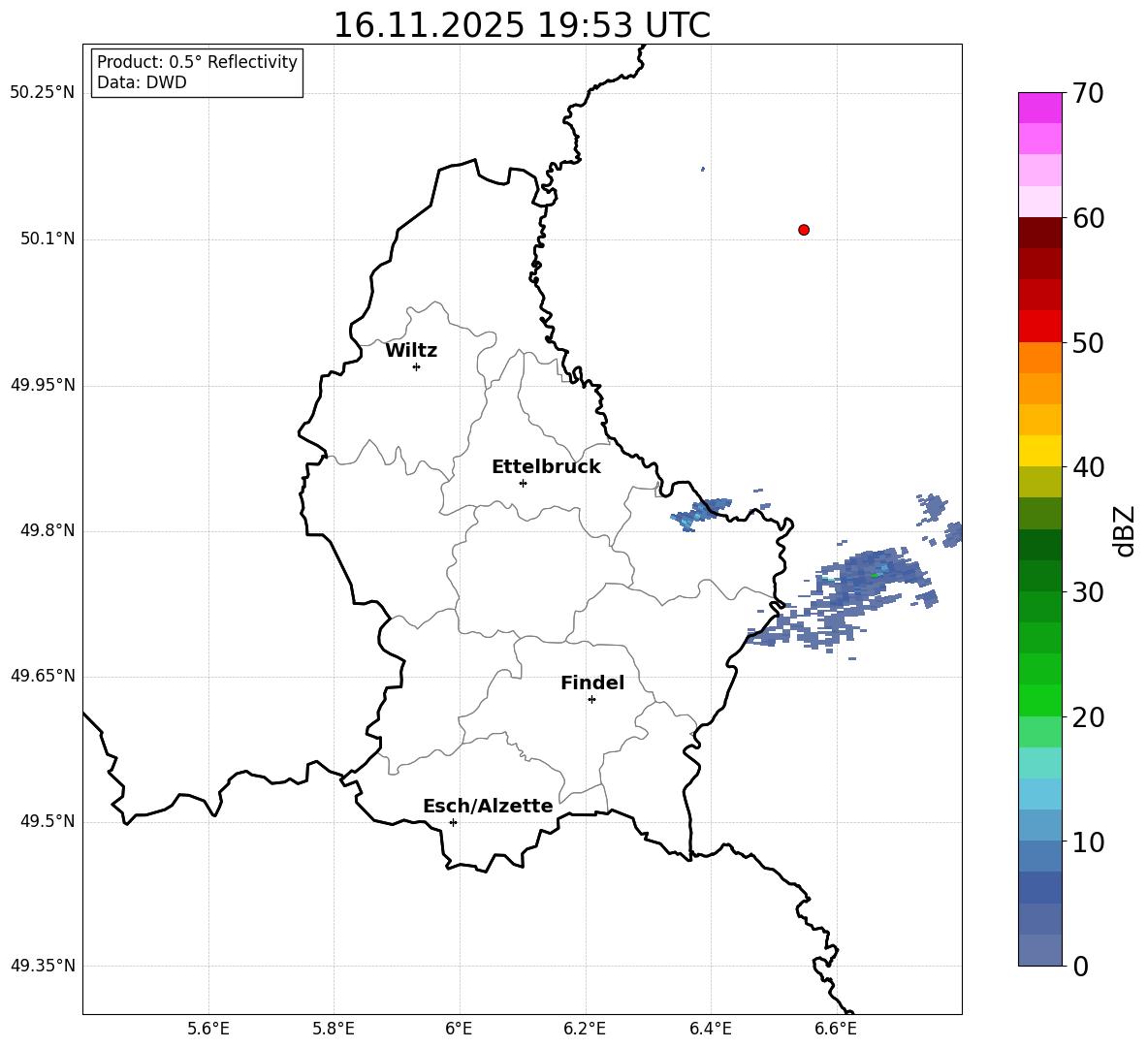
Task: Click the red dot radar site marker
Action: pyautogui.click(x=804, y=230)
